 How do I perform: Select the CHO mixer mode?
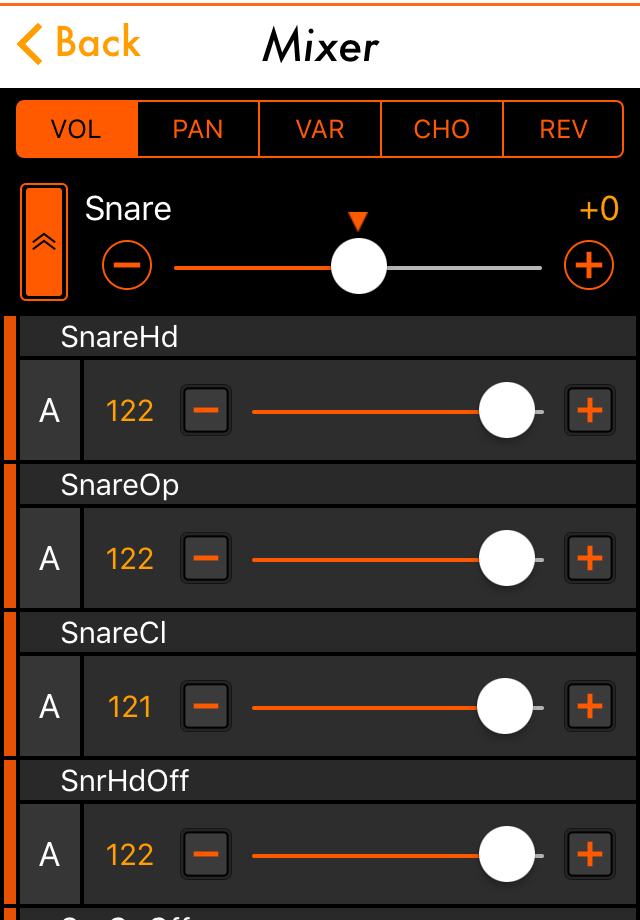coord(440,129)
